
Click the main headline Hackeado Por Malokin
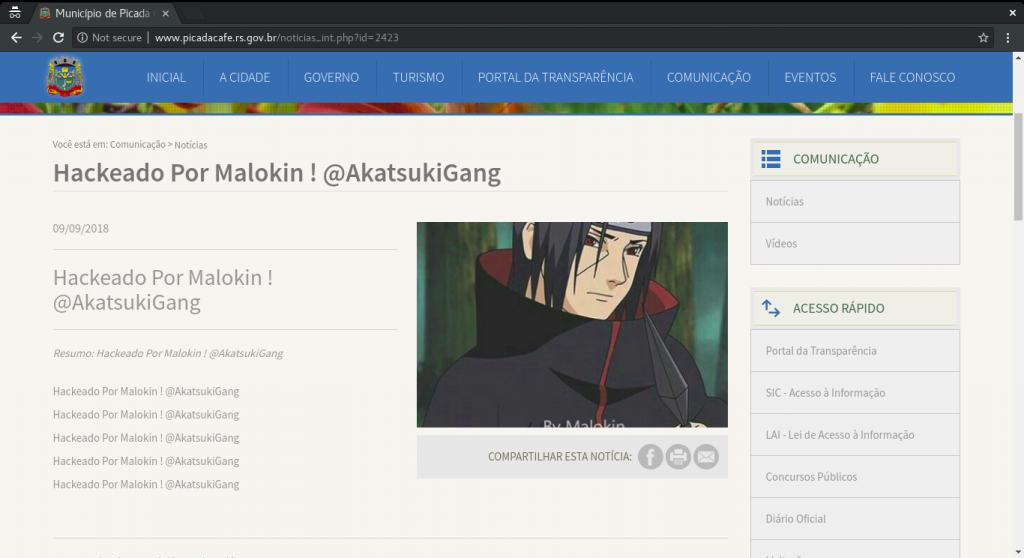(277, 172)
